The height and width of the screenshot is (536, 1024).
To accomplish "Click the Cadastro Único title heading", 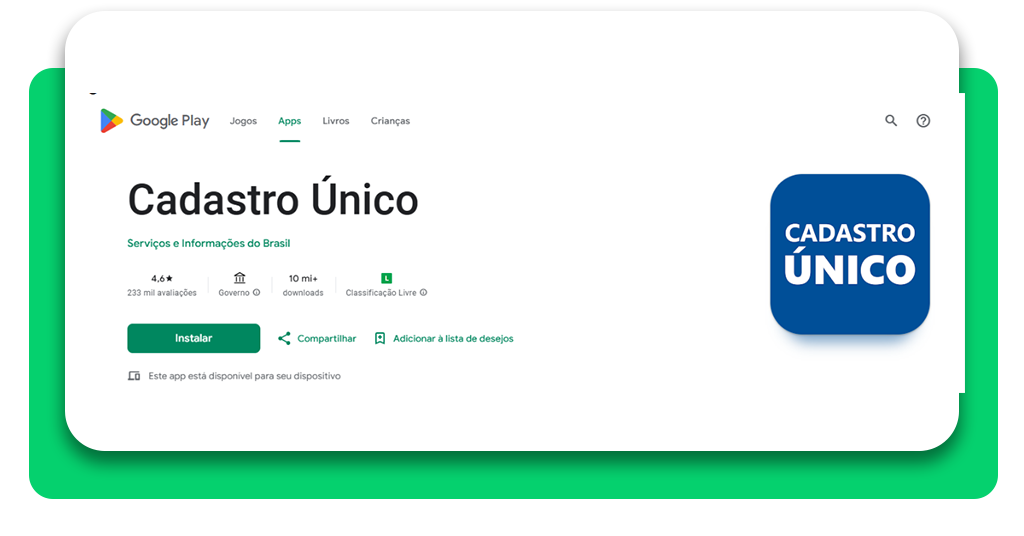I will [x=272, y=200].
